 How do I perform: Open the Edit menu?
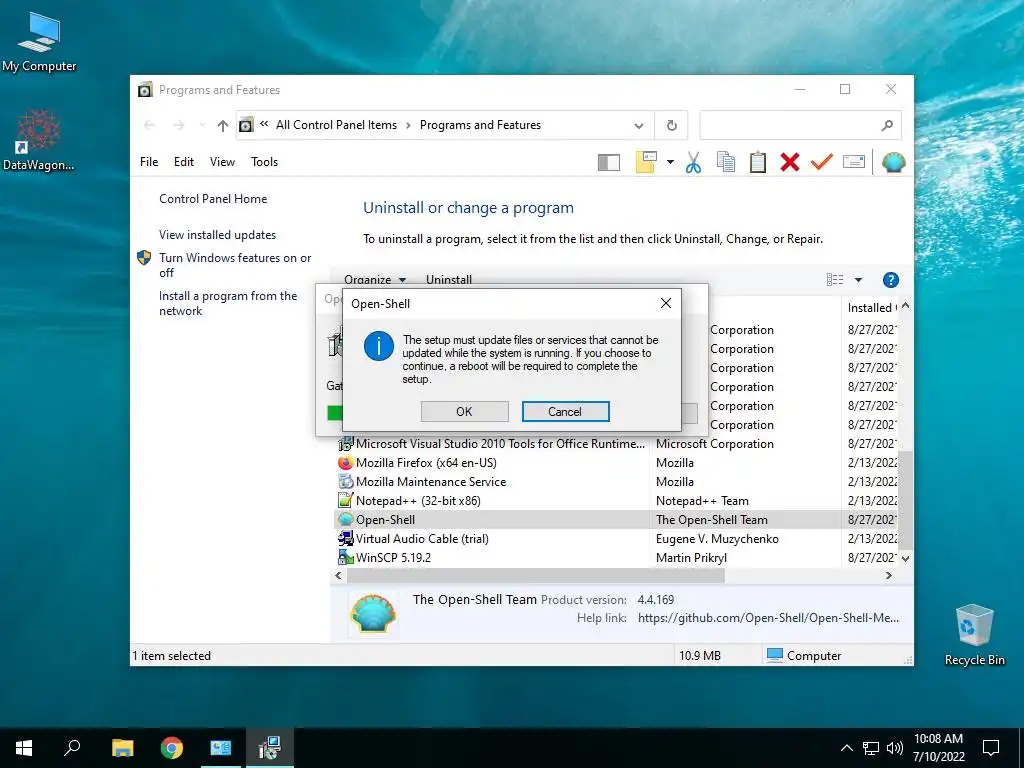184,162
